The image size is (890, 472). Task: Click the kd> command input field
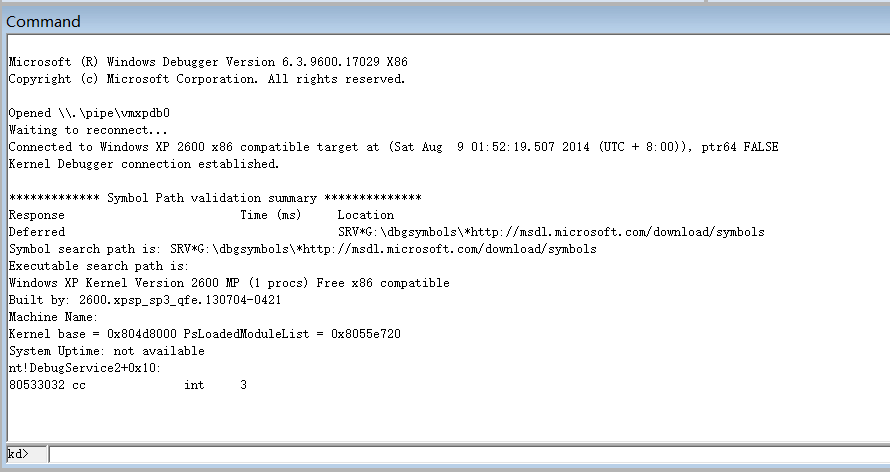(465, 455)
